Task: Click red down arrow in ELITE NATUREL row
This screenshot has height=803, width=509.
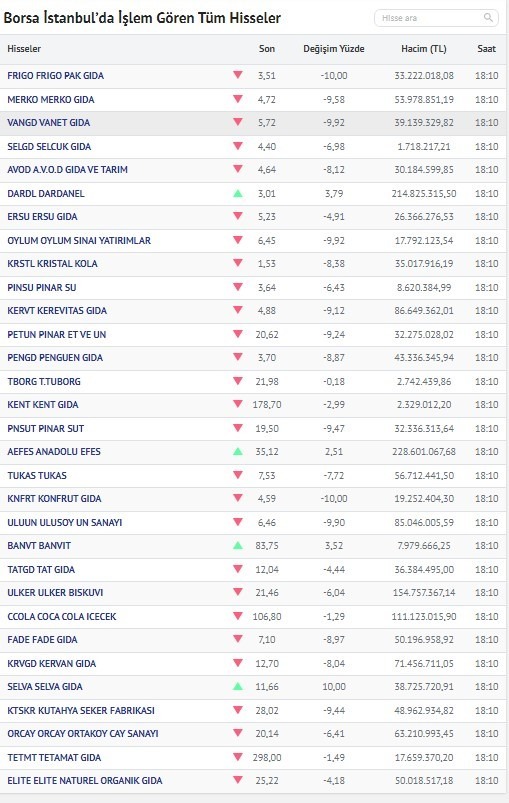Action: click(238, 780)
